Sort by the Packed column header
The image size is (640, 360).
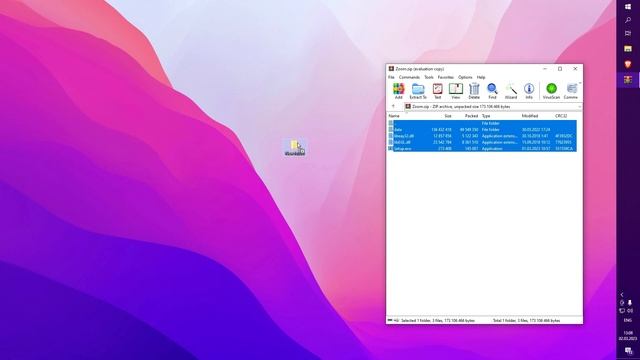[x=471, y=116]
